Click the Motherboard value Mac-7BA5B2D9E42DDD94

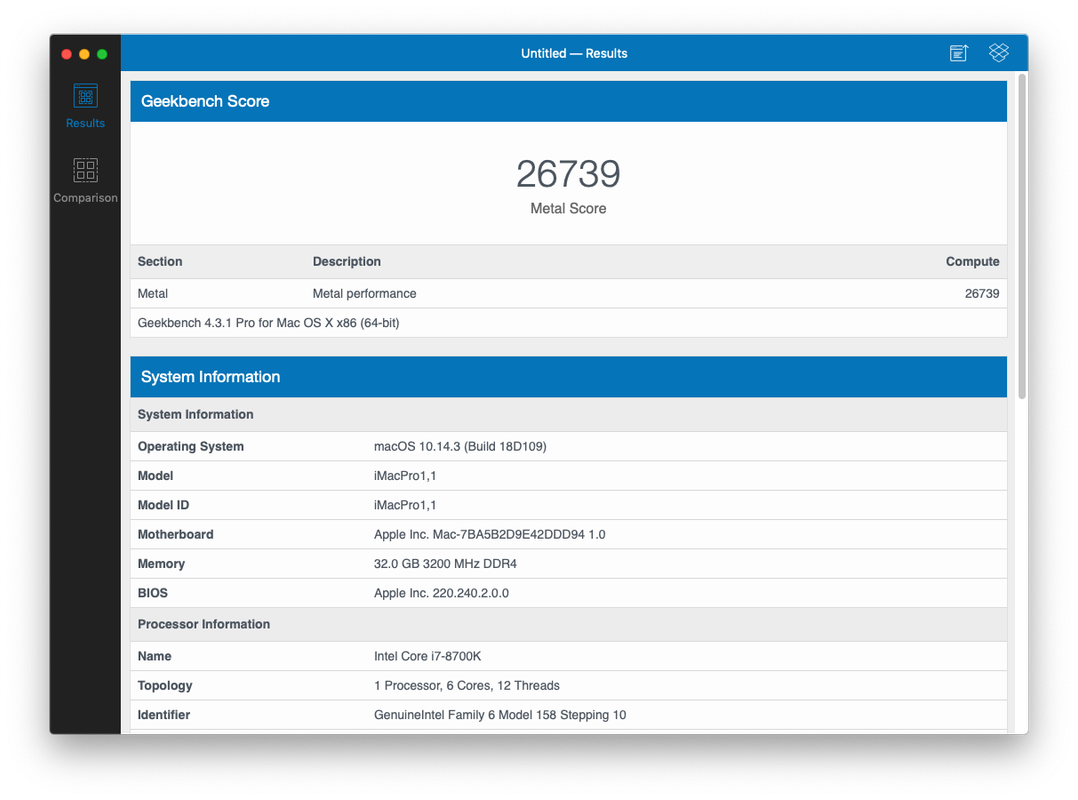click(490, 534)
